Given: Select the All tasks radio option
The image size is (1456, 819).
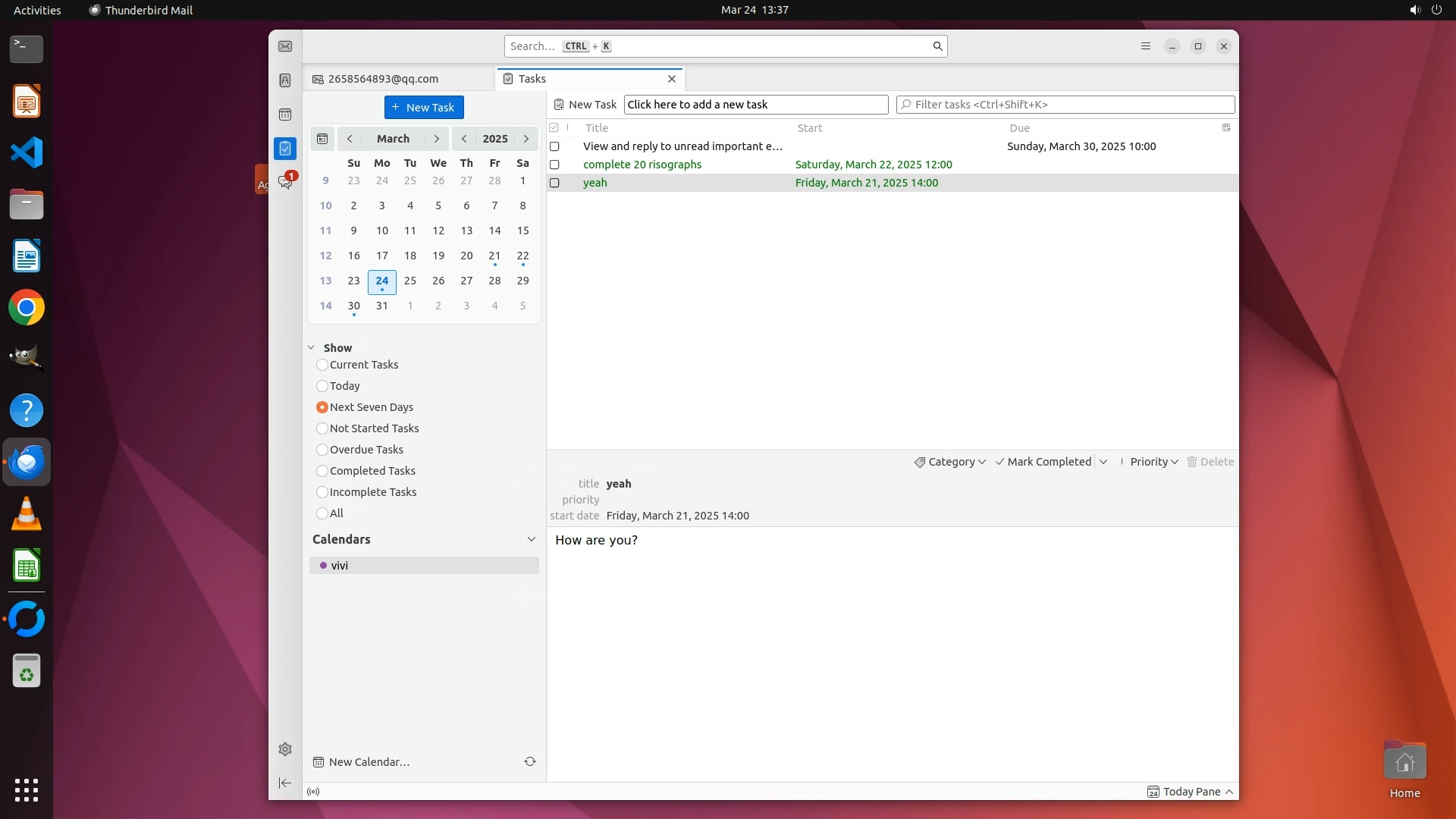Looking at the screenshot, I should tap(322, 513).
